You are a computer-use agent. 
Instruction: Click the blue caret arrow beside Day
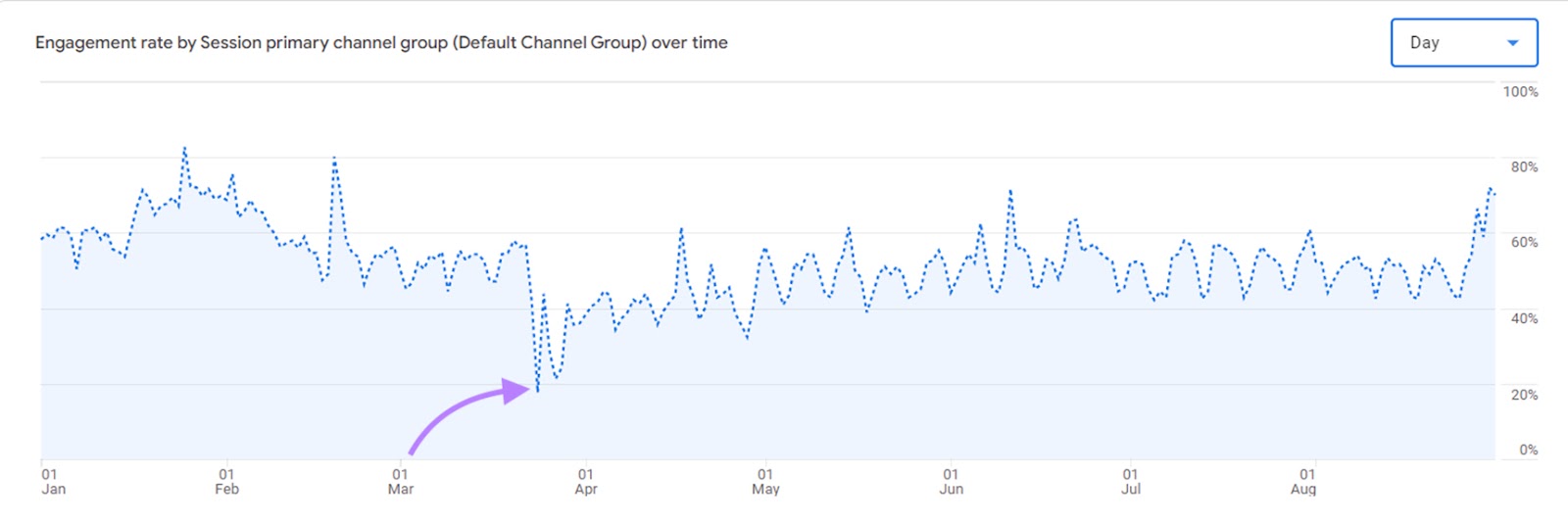1512,43
